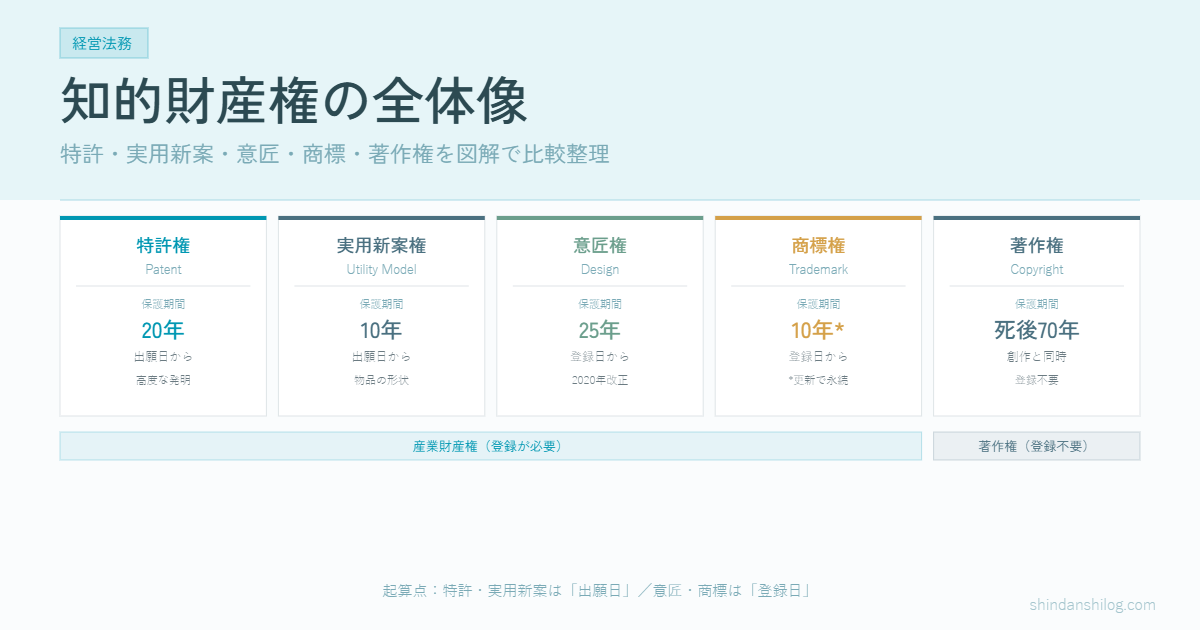The width and height of the screenshot is (1200, 630).
Task: Open the 意匠権 card heading
Action: coord(600,246)
